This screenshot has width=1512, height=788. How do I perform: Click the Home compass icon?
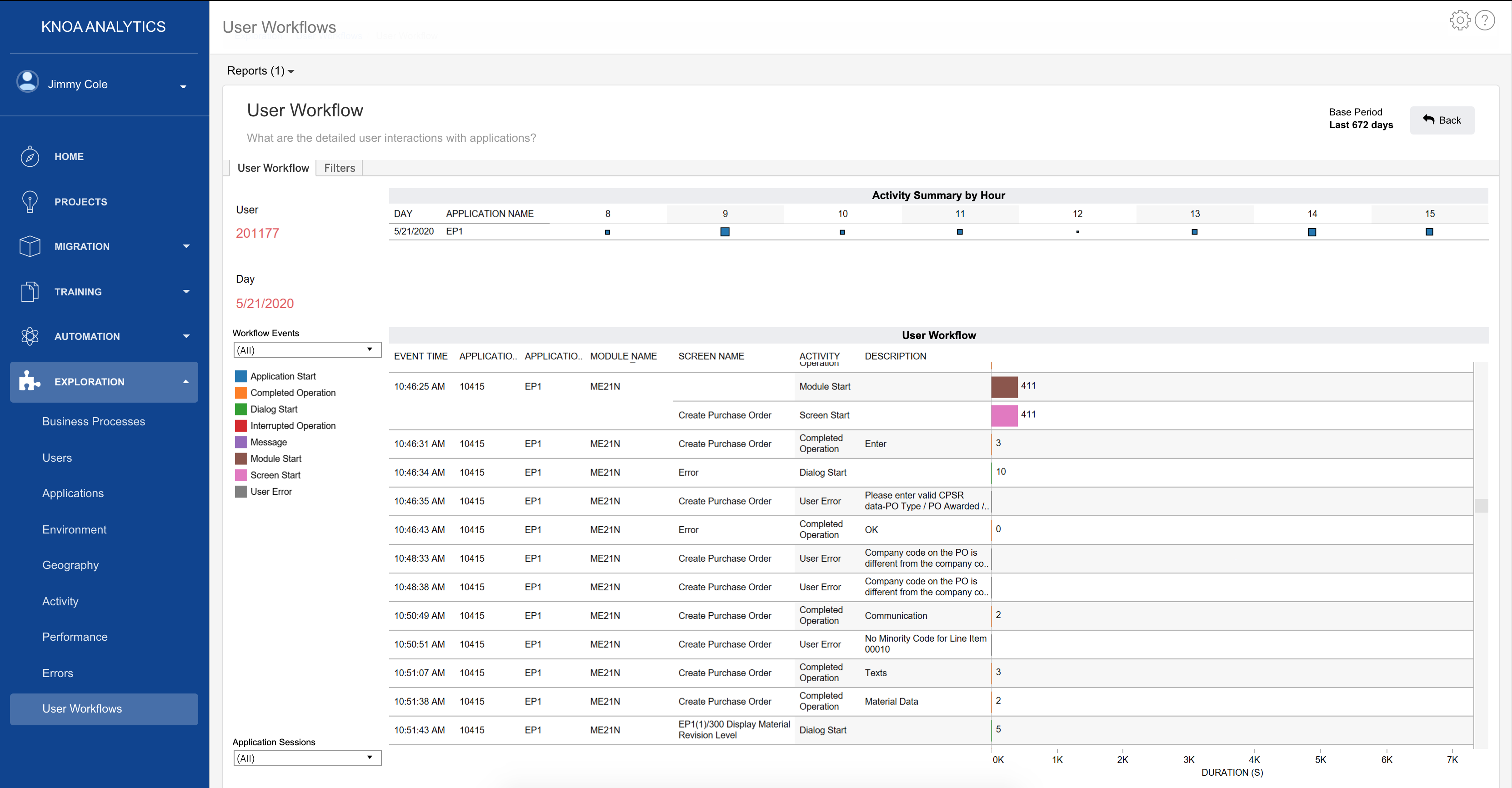30,157
